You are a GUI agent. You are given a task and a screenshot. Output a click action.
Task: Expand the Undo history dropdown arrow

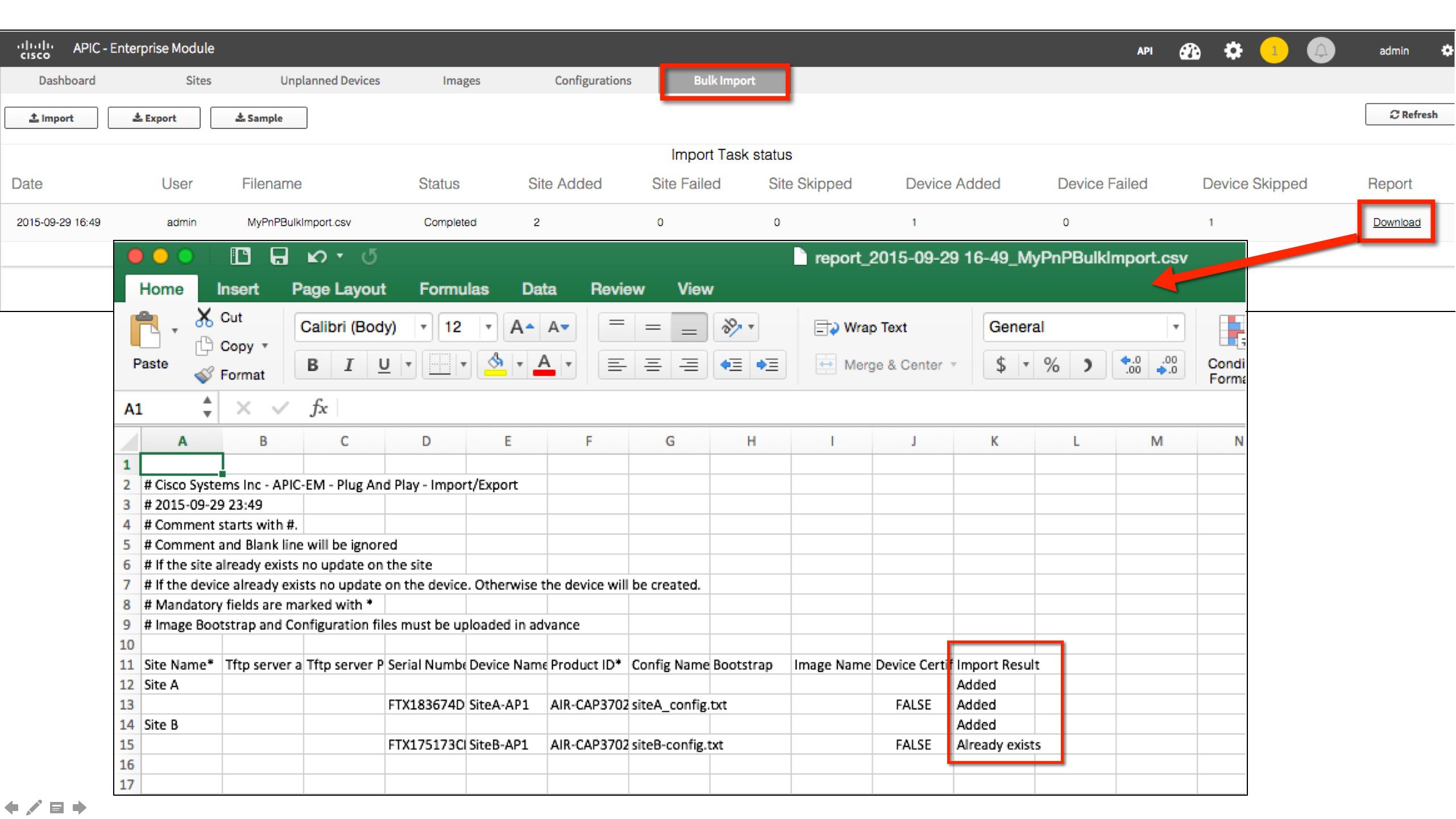[x=340, y=256]
